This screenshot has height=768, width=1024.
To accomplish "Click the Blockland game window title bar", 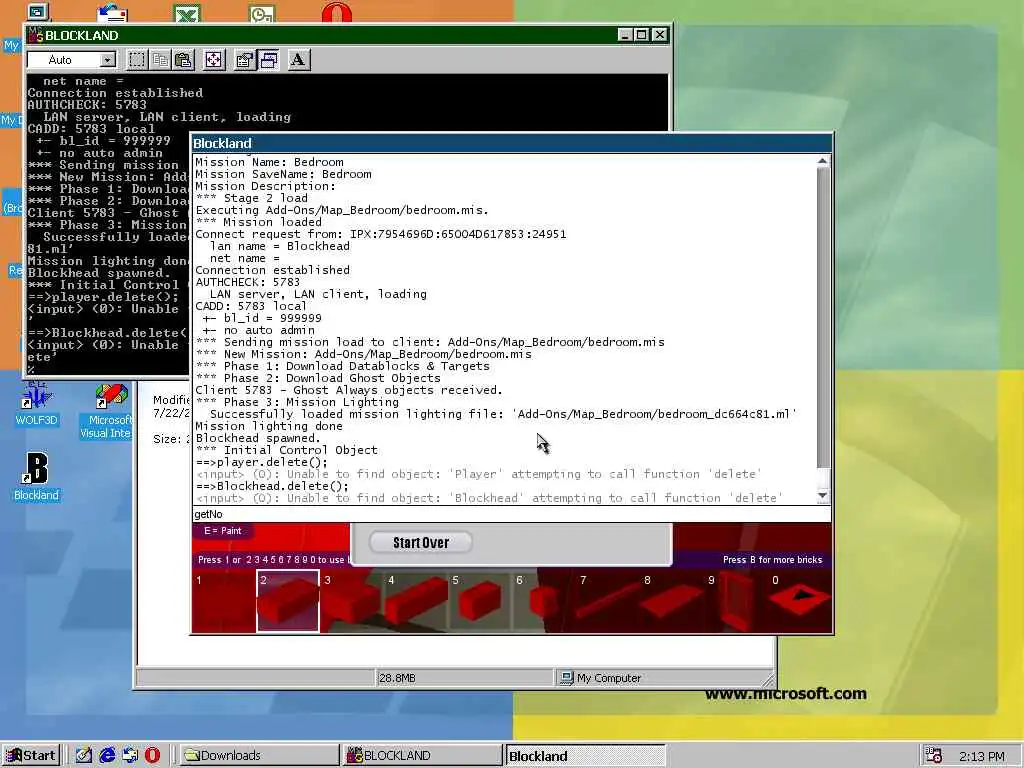I will (x=511, y=143).
